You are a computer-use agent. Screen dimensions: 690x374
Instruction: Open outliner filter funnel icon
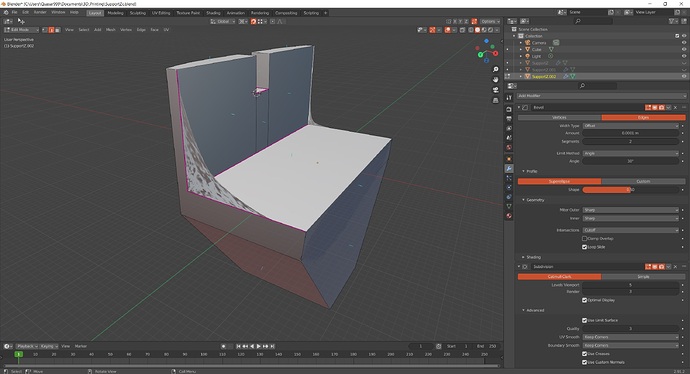click(x=672, y=21)
